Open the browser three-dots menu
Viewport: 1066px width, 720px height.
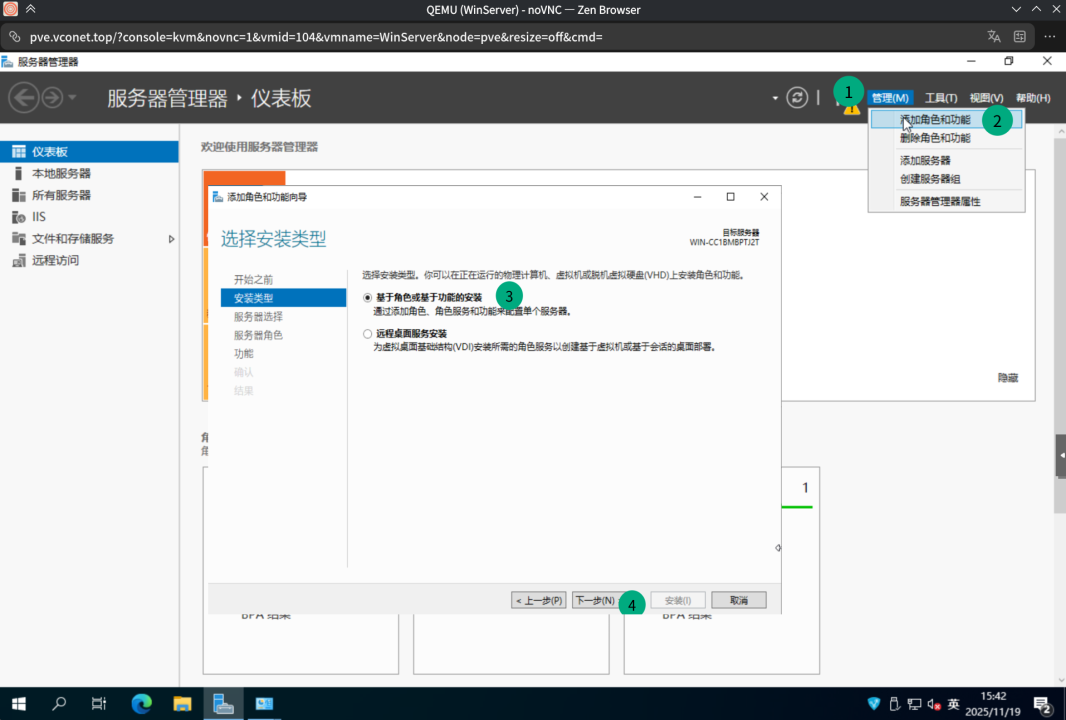[1049, 37]
